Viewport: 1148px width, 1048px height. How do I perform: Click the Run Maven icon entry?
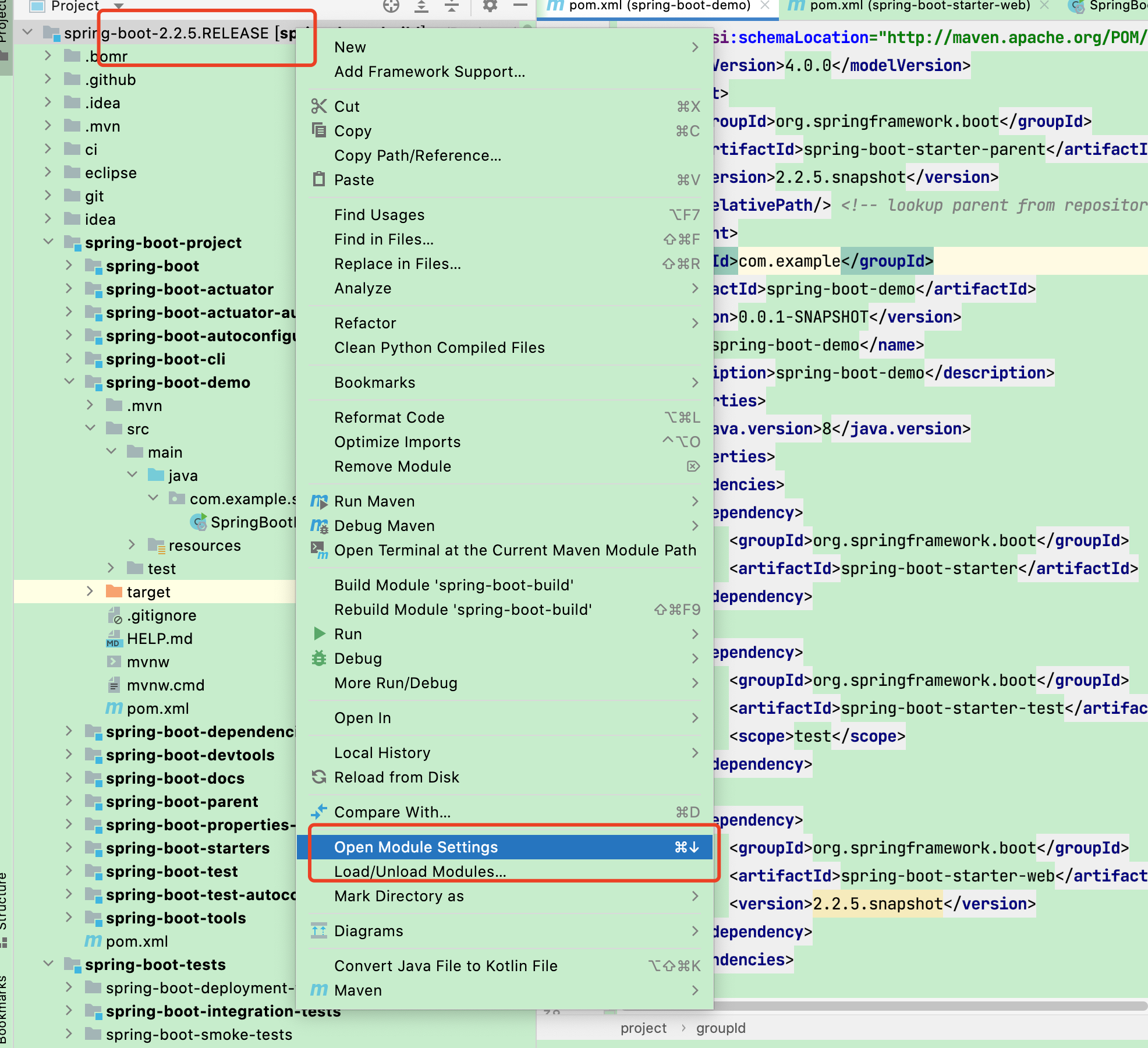point(374,501)
